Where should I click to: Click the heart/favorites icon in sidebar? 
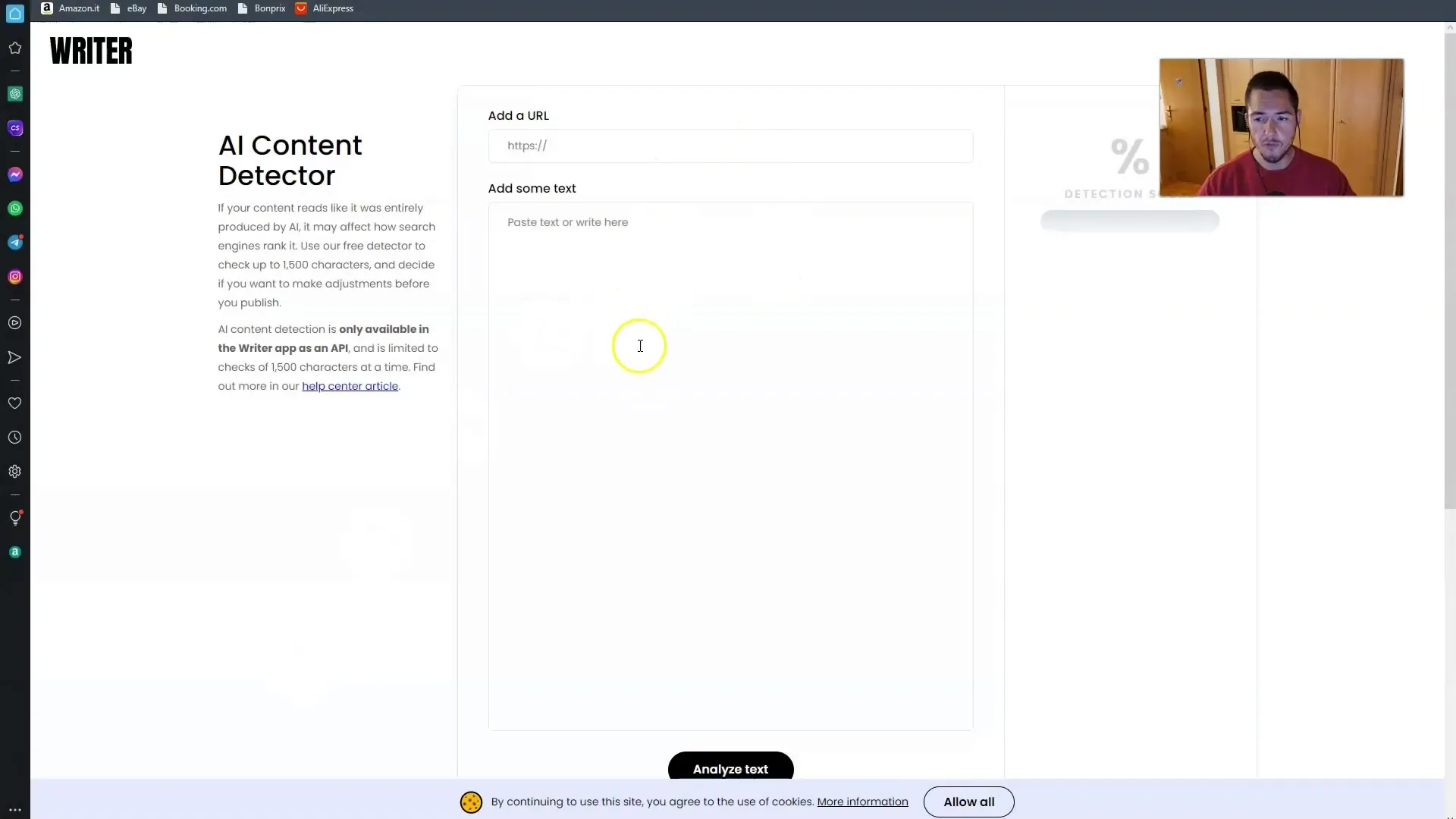click(x=14, y=403)
